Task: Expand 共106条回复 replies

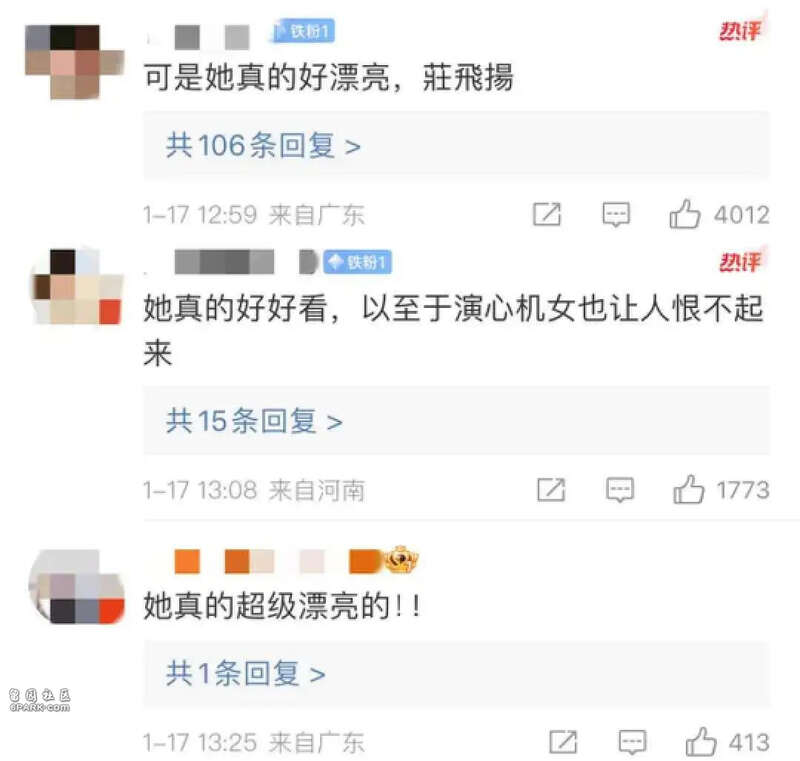Action: click(x=263, y=146)
